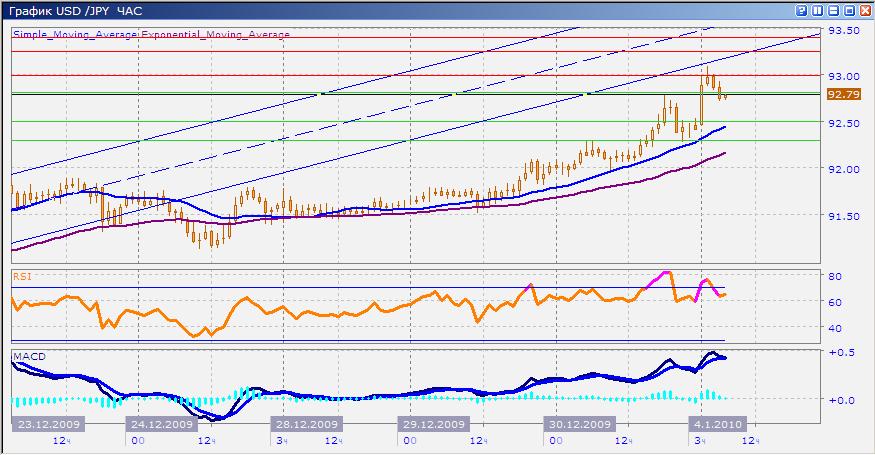The width and height of the screenshot is (875, 455).
Task: Click the MACD panel label
Action: [30, 356]
